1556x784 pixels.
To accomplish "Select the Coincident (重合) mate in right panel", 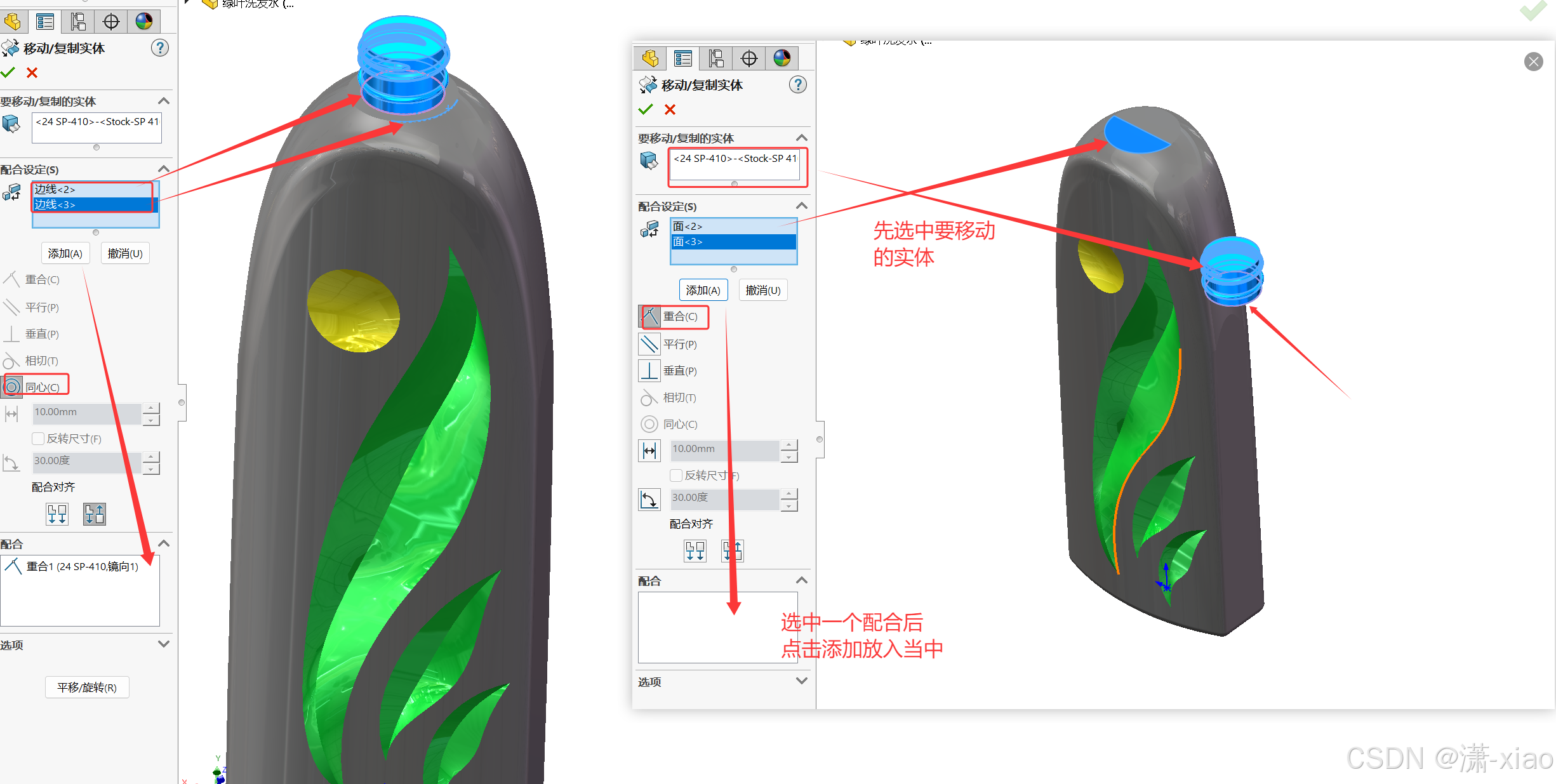I will click(649, 316).
